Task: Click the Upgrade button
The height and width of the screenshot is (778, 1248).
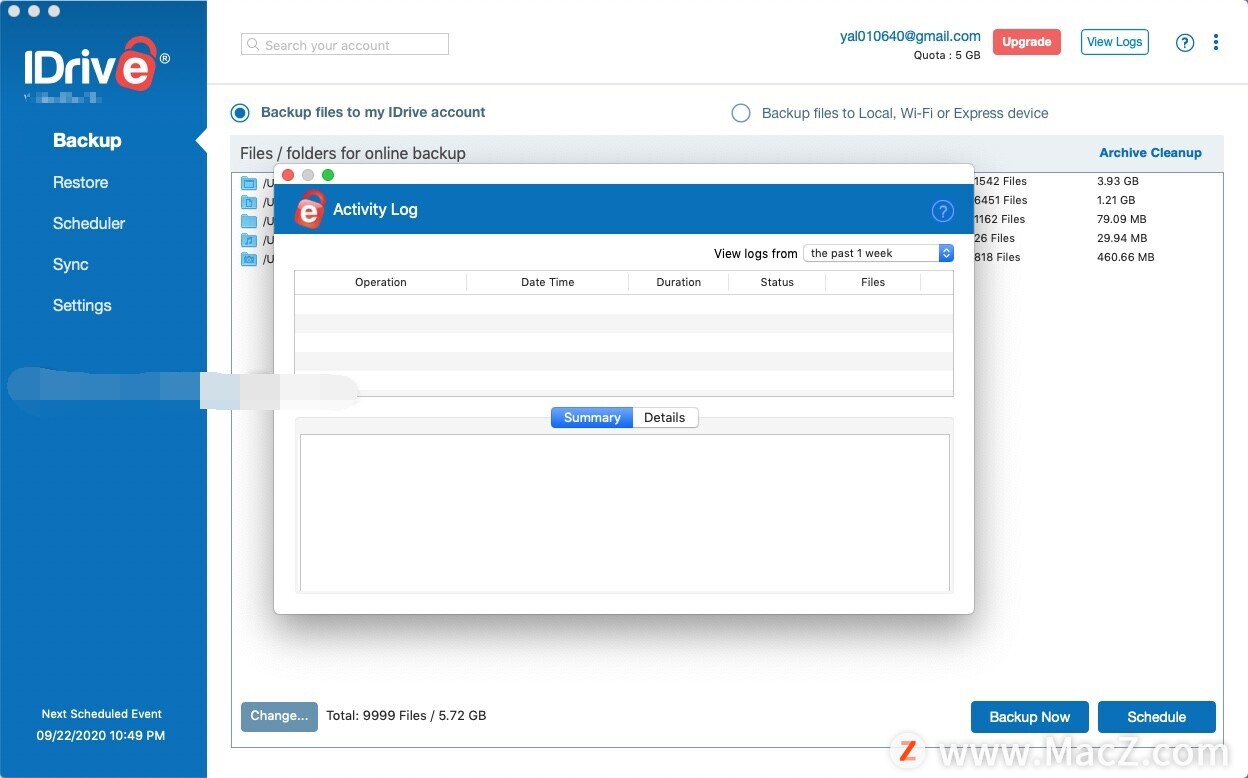Action: pos(1027,42)
